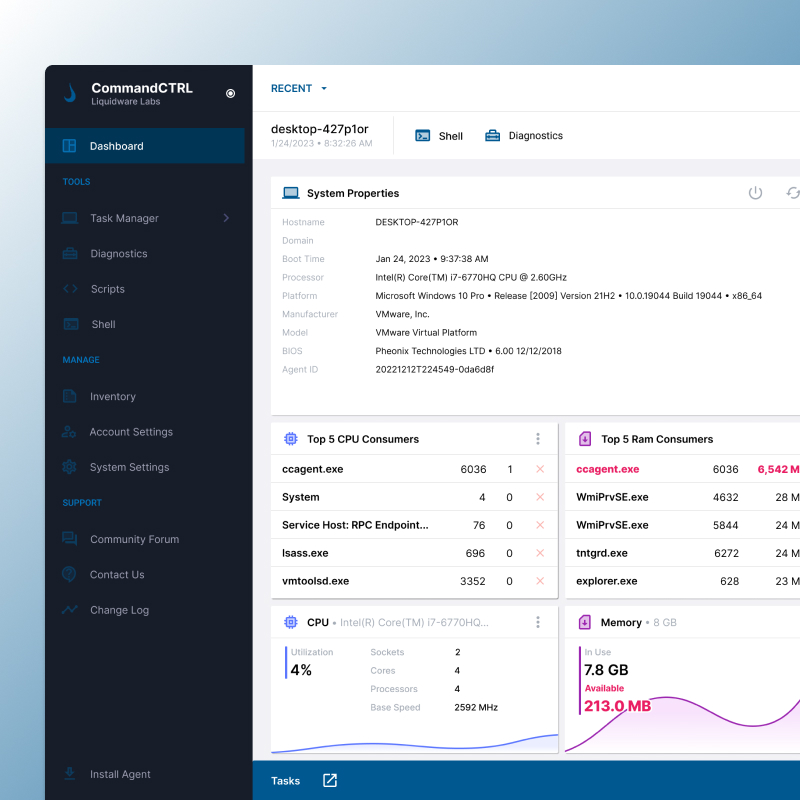Click the Community Forum chat icon
The width and height of the screenshot is (800, 800).
[69, 539]
